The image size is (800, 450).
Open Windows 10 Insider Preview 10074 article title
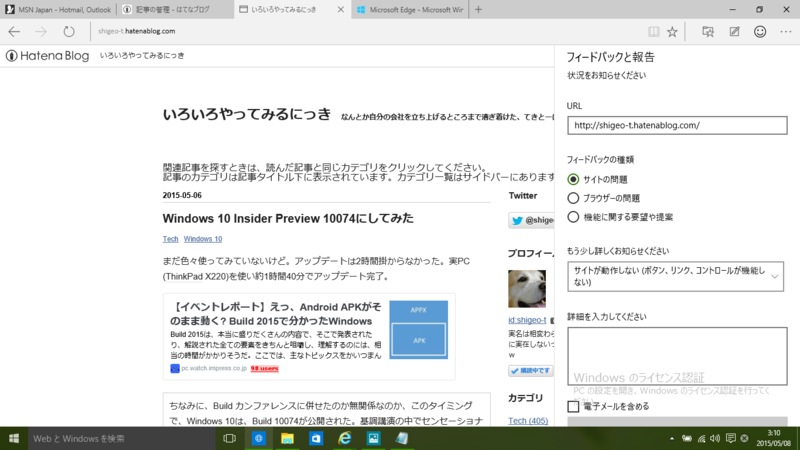288,218
